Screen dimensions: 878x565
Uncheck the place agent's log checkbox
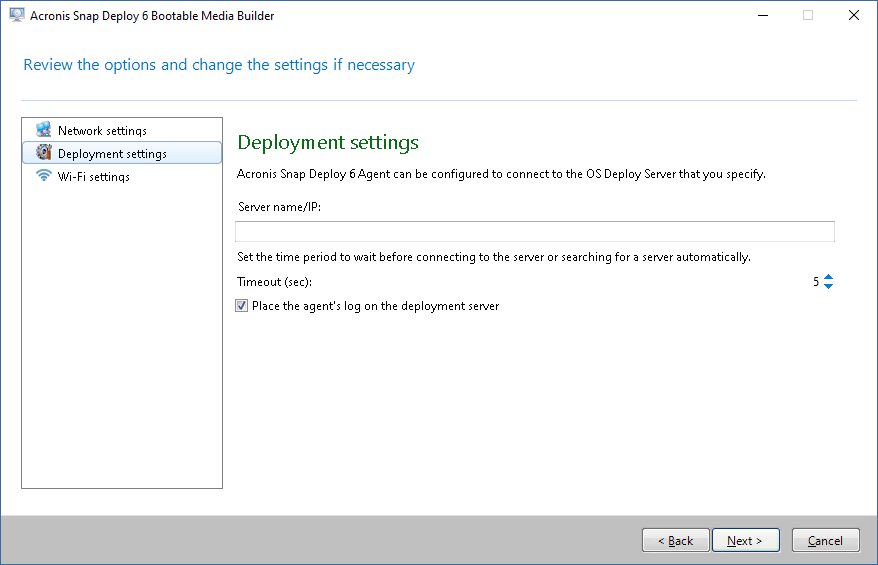pyautogui.click(x=241, y=306)
